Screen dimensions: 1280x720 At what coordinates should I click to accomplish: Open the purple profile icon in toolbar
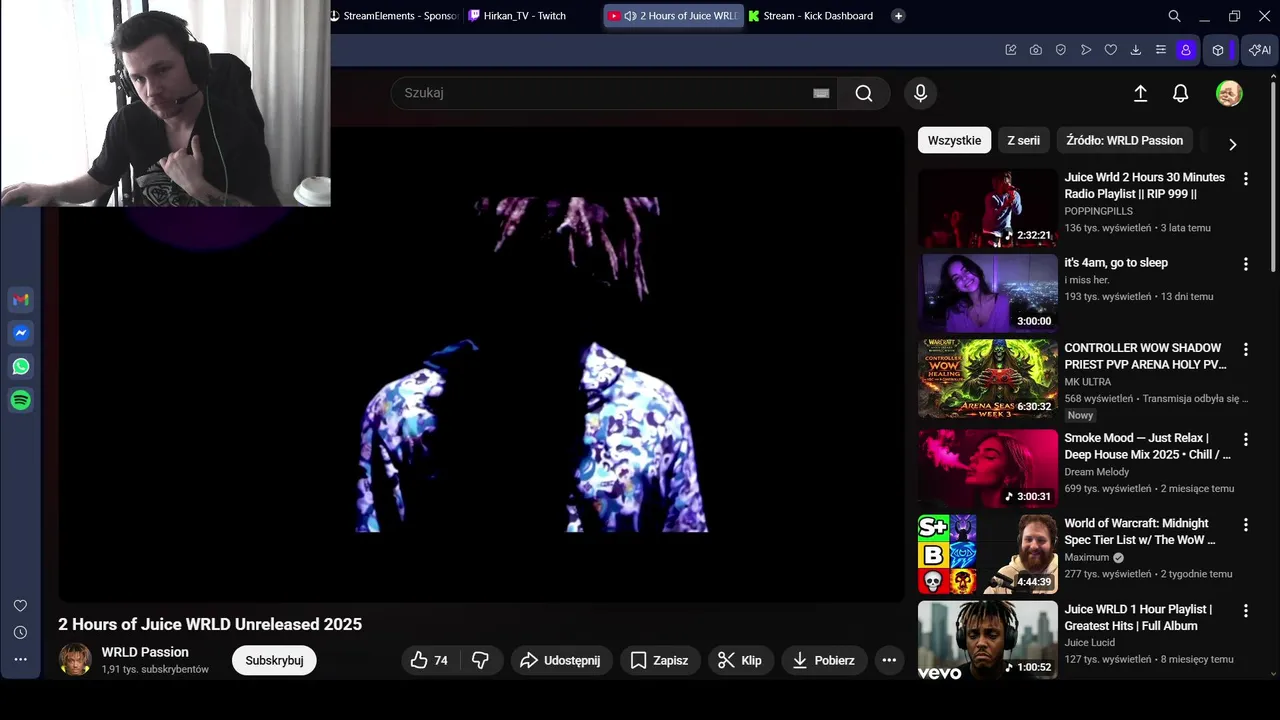click(1186, 50)
